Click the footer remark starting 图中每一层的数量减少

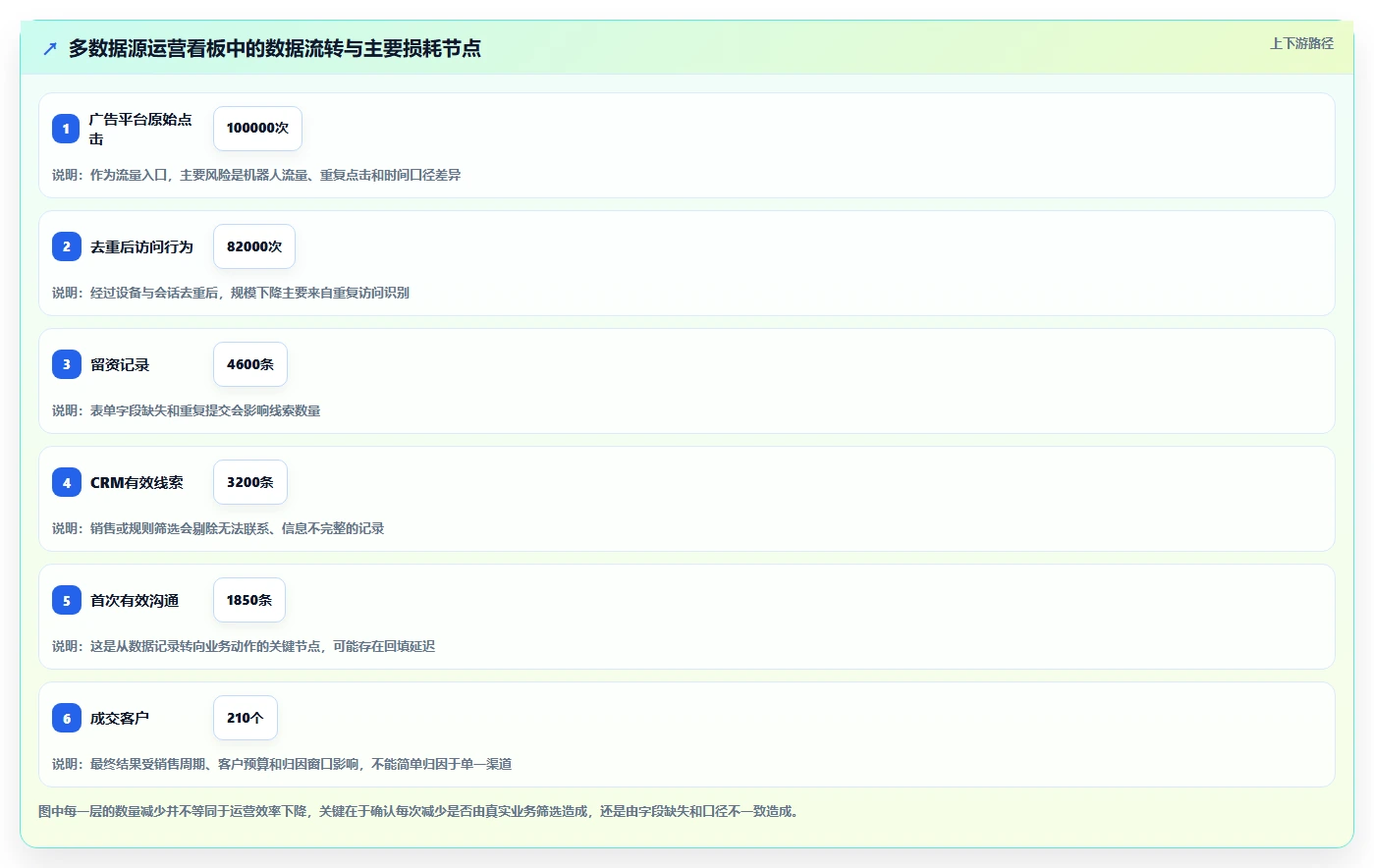420,811
